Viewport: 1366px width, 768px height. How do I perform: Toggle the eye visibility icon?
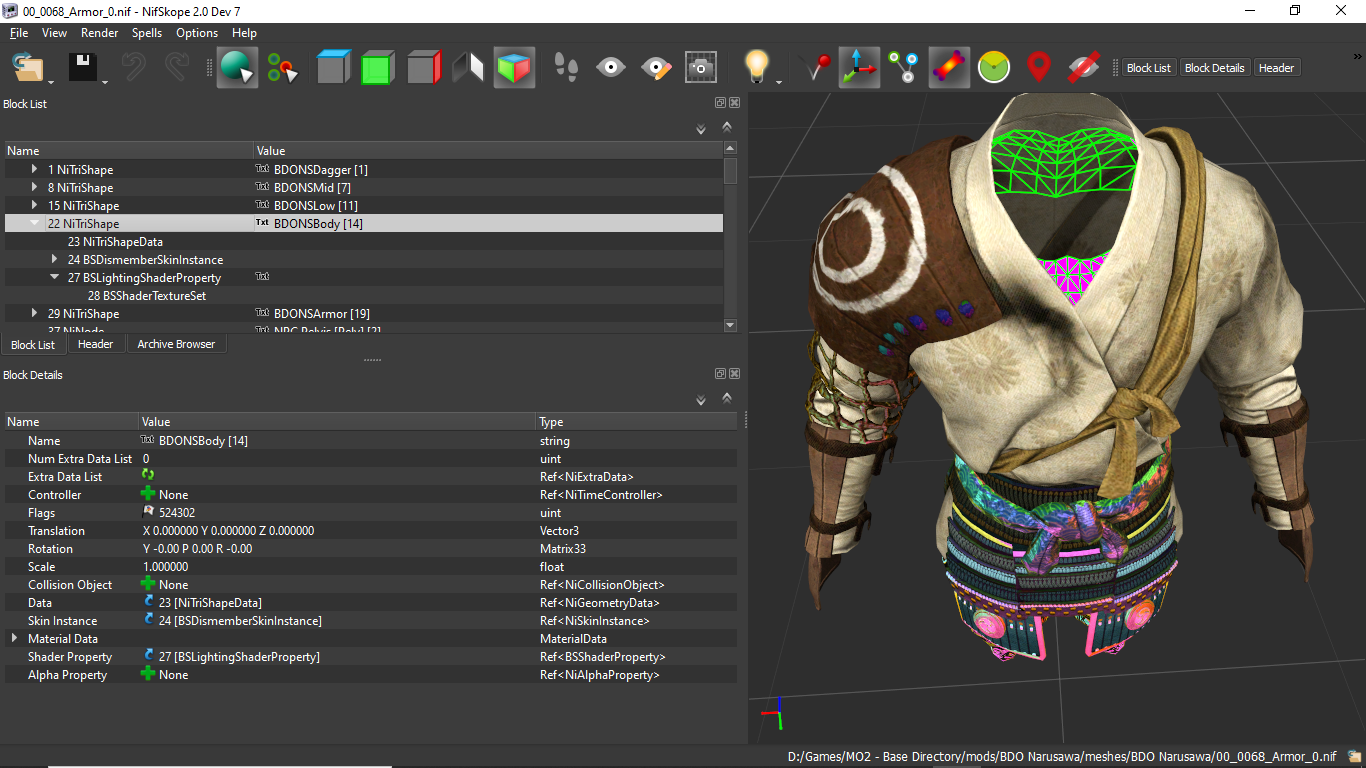(x=610, y=68)
